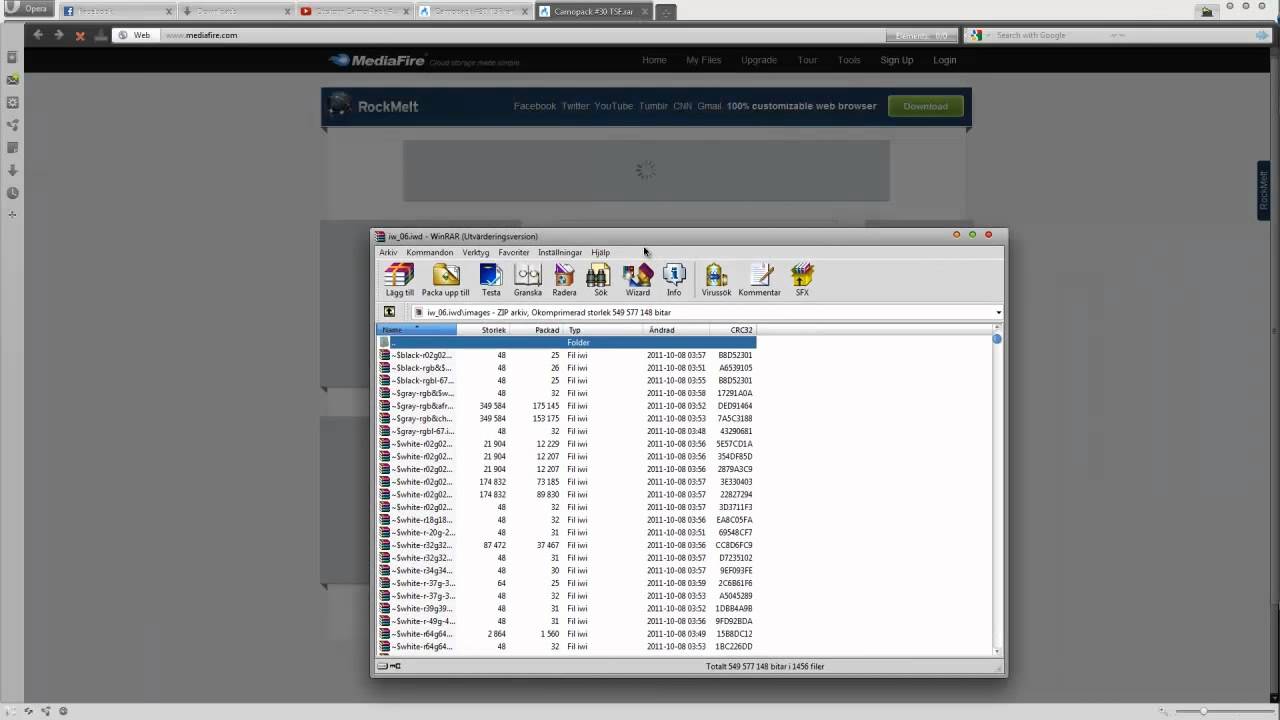Switch to the Facebook browser tab

click(x=118, y=12)
